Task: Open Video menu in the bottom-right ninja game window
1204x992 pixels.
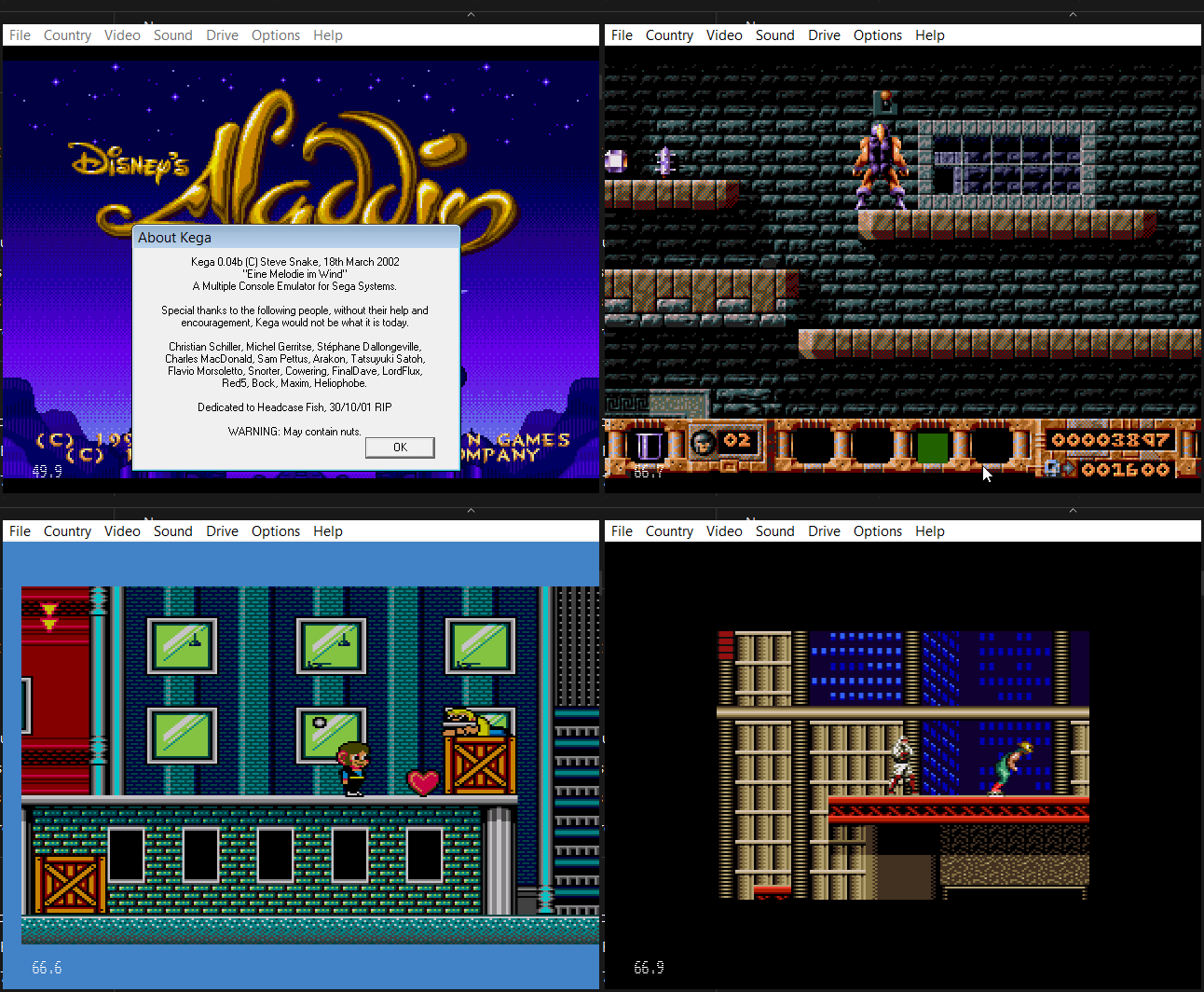Action: (x=724, y=531)
